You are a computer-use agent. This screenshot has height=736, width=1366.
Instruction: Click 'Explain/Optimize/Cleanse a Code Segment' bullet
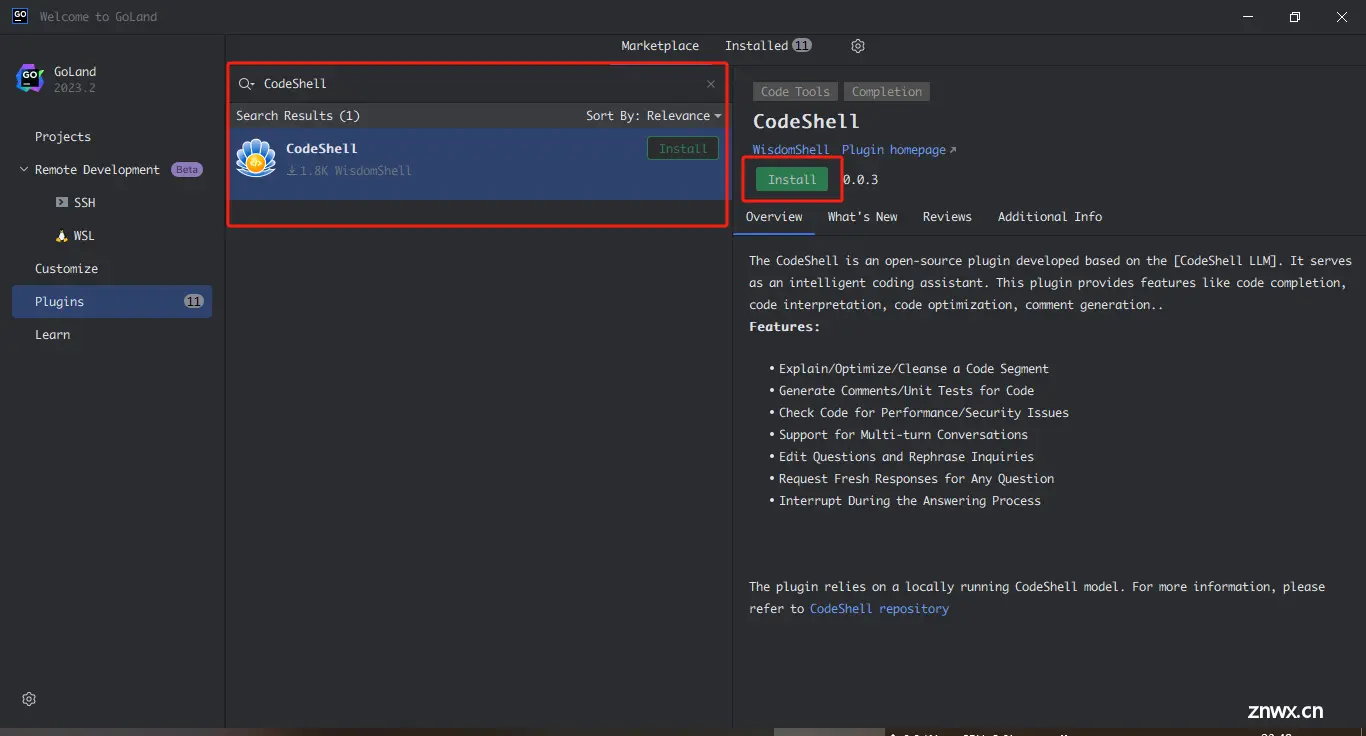click(914, 369)
